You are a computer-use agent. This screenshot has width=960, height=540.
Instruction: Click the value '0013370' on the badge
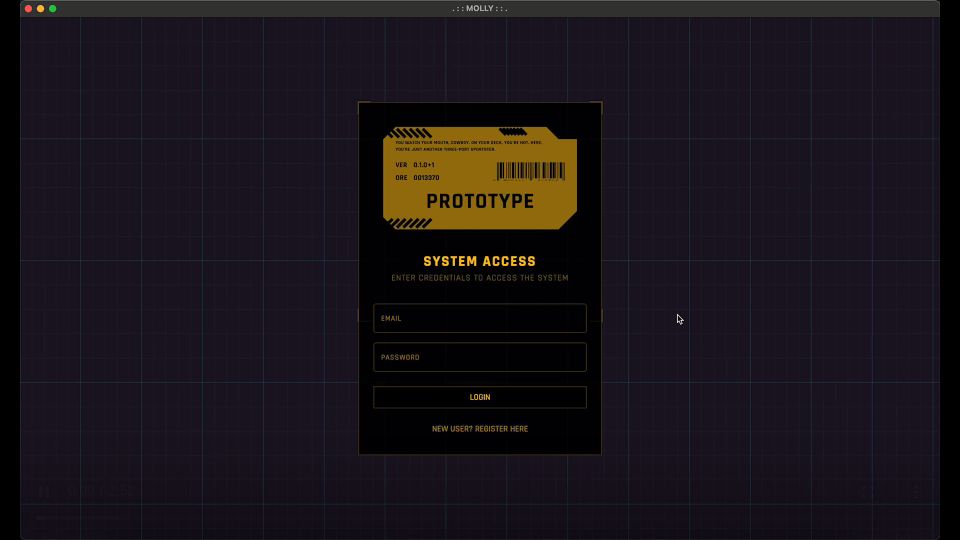pos(426,178)
